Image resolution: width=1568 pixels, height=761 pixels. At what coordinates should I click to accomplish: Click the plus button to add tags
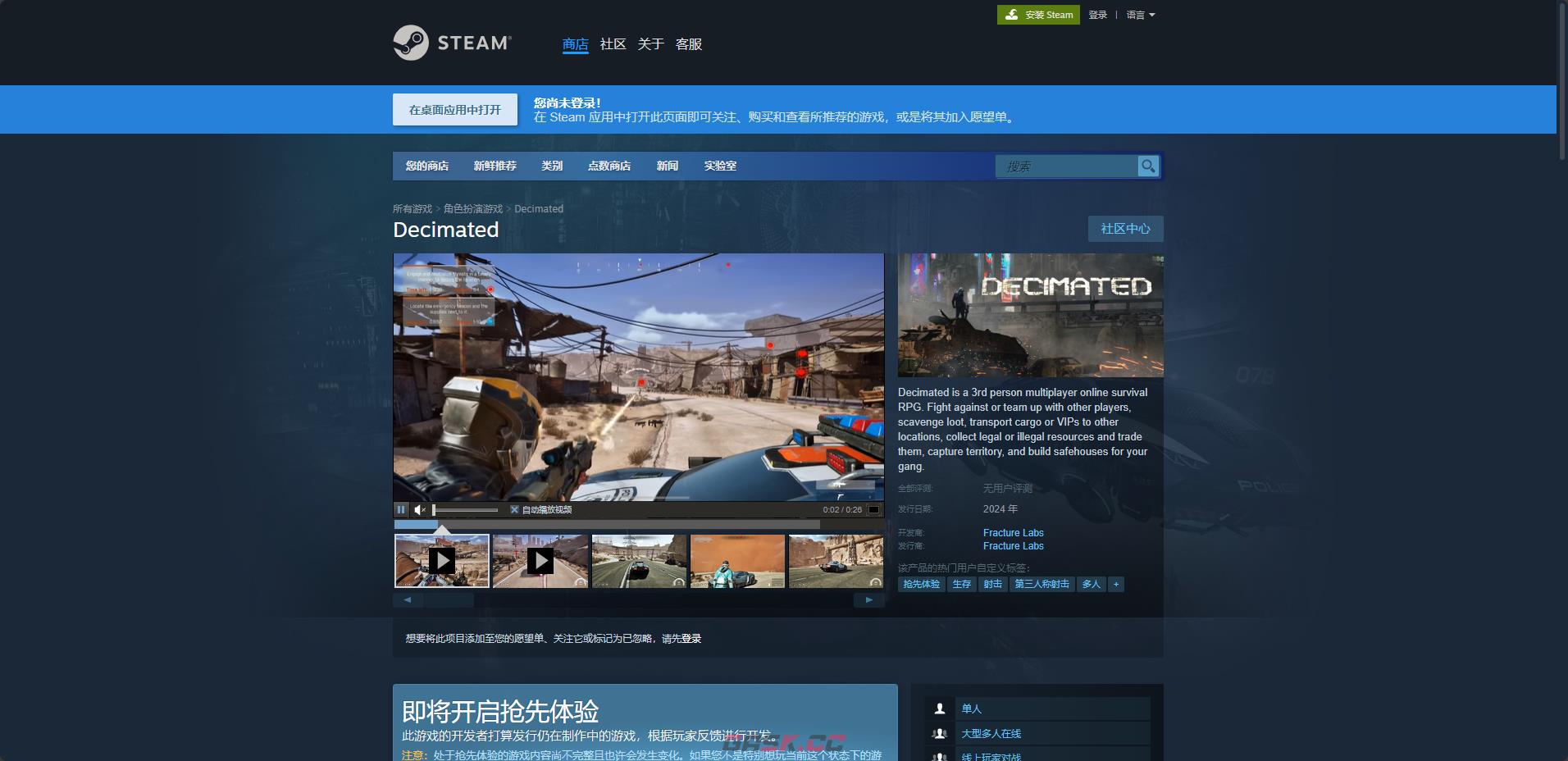point(1116,585)
